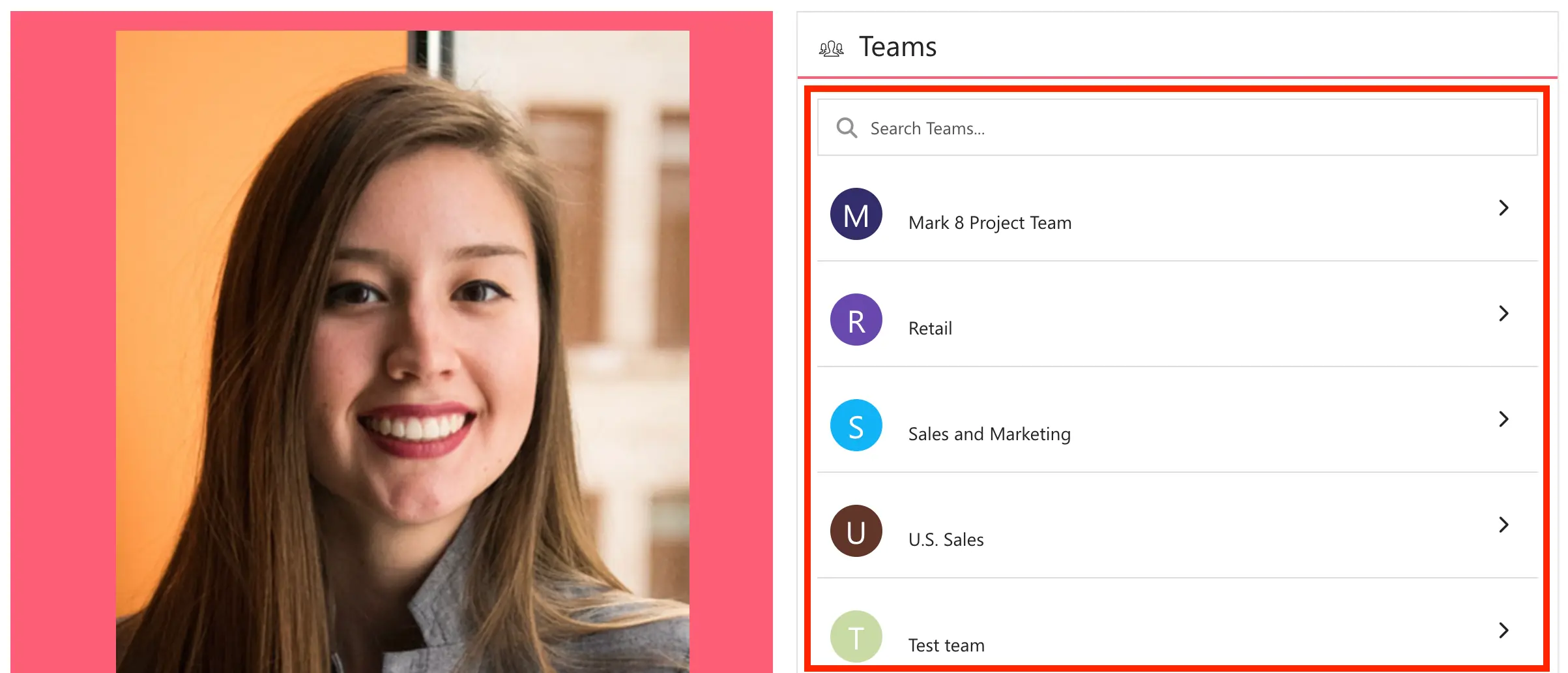
Task: Click the Teams heading title
Action: pos(897,47)
